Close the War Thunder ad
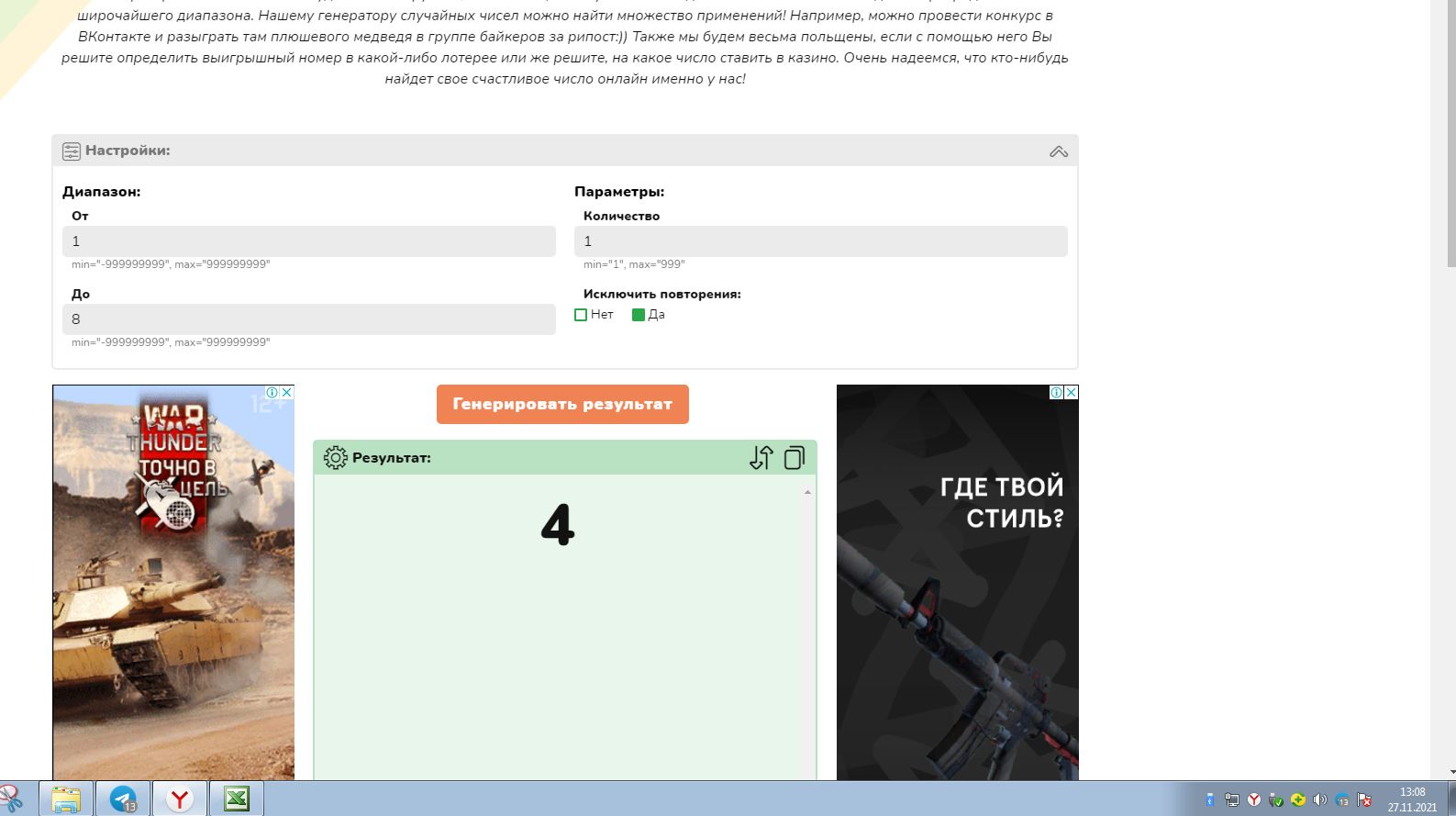This screenshot has width=1456, height=816. 286,392
